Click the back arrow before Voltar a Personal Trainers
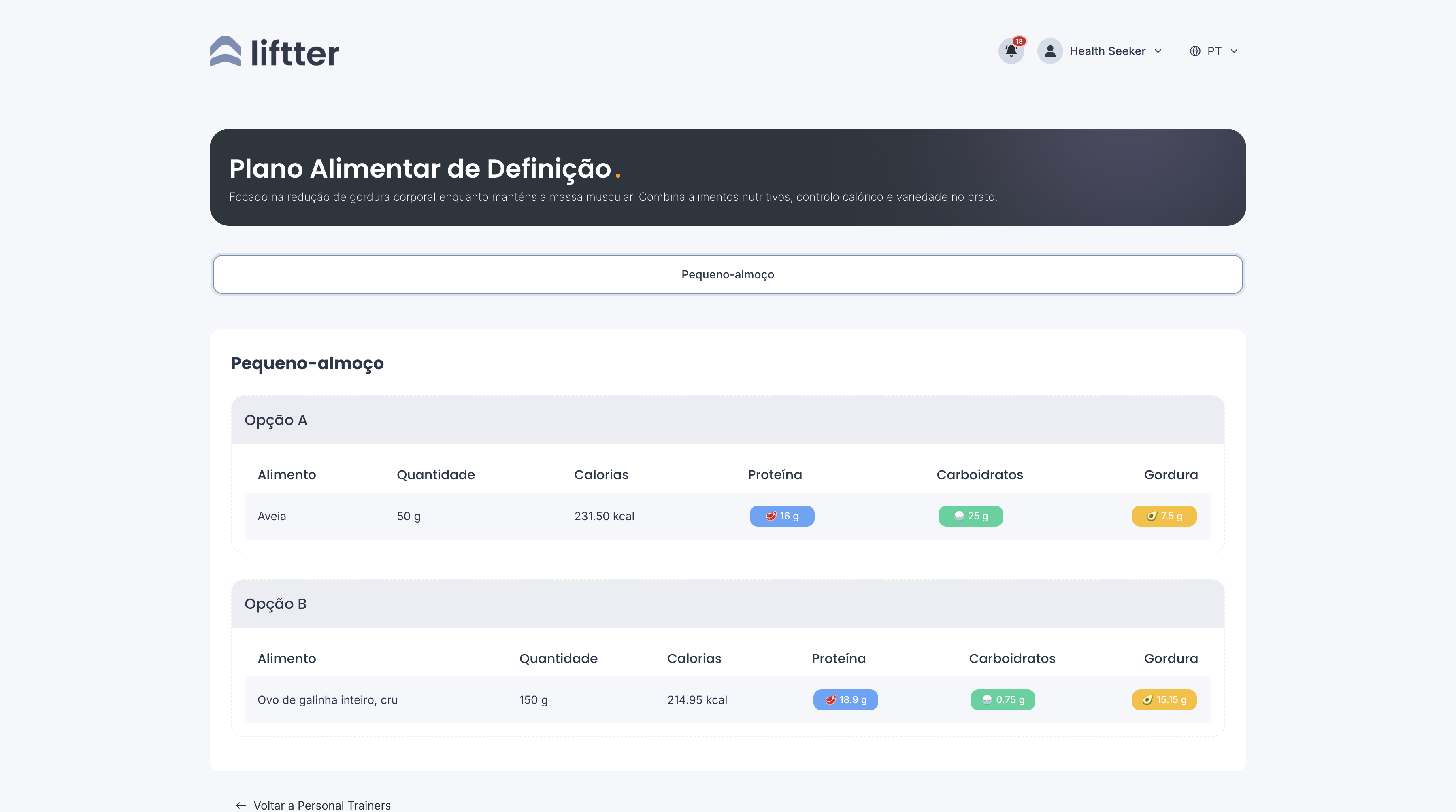 click(x=241, y=805)
